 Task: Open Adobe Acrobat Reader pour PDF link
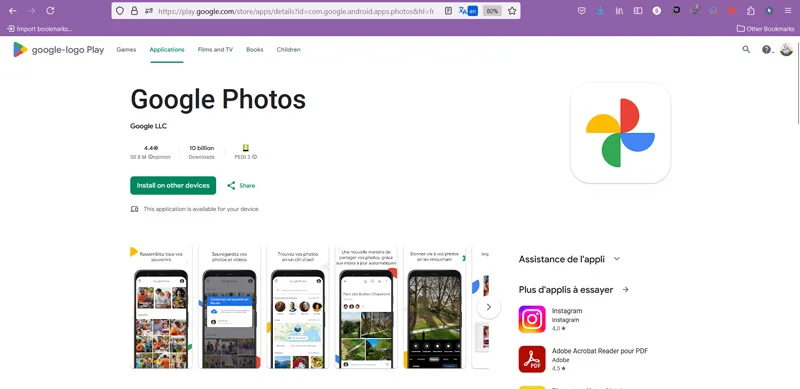(x=599, y=351)
